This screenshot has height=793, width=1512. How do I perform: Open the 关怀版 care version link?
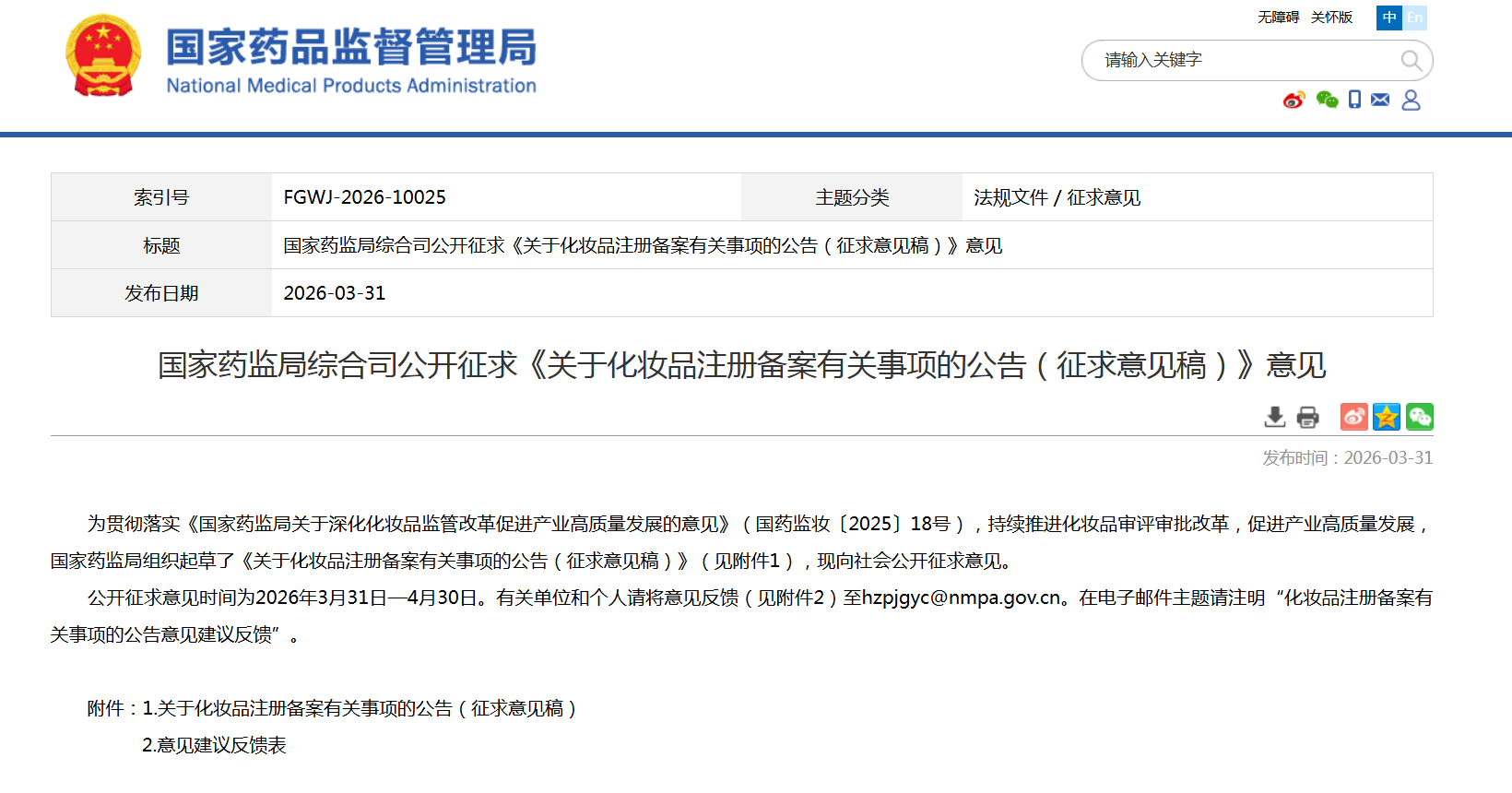point(1331,18)
